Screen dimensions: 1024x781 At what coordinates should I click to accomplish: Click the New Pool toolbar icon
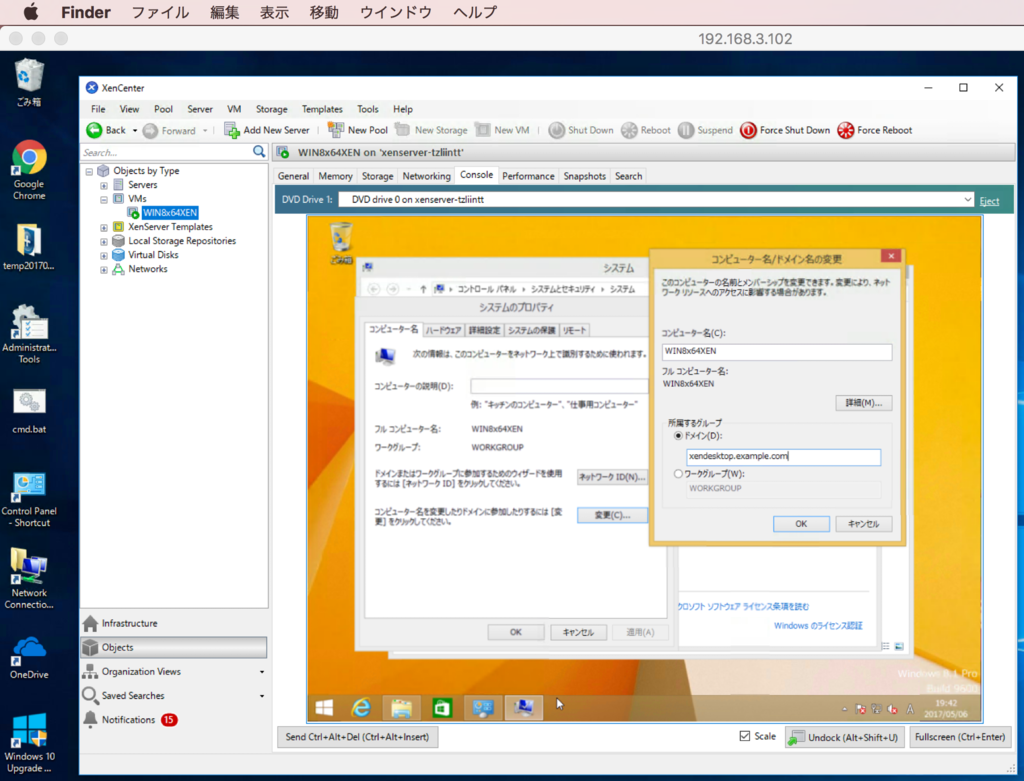tap(336, 129)
